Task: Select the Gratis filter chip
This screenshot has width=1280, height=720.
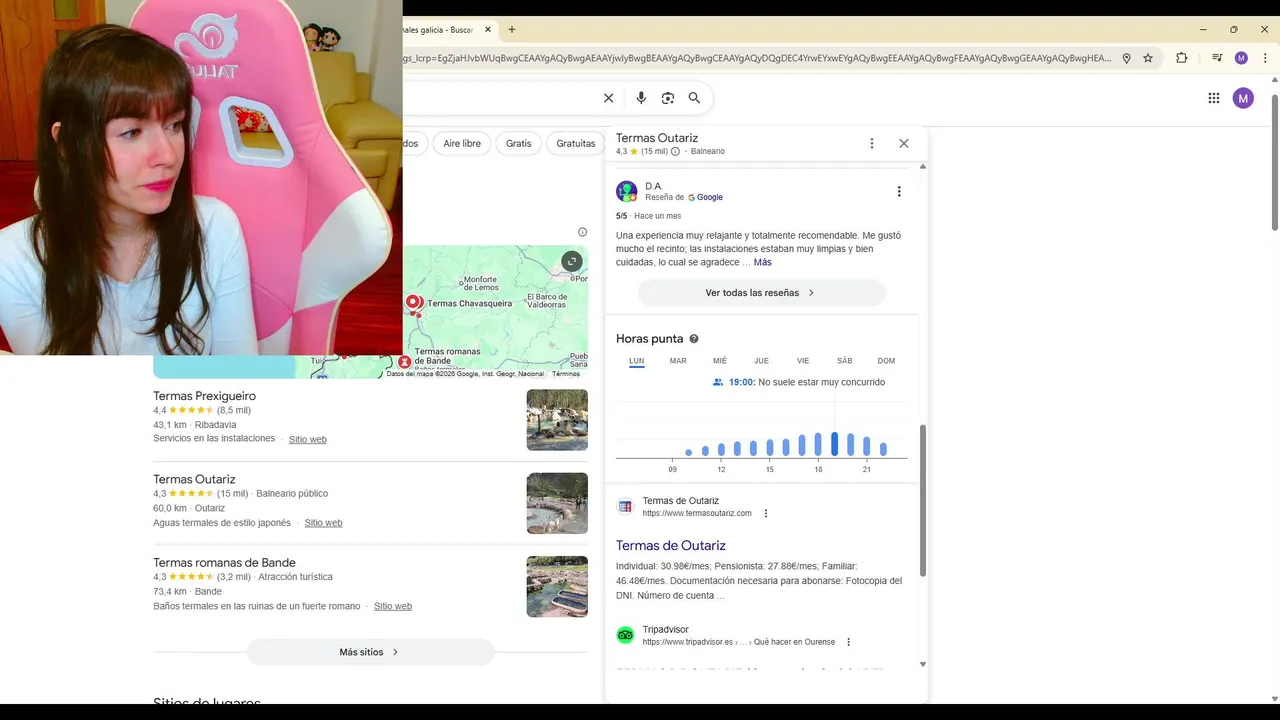Action: (519, 143)
